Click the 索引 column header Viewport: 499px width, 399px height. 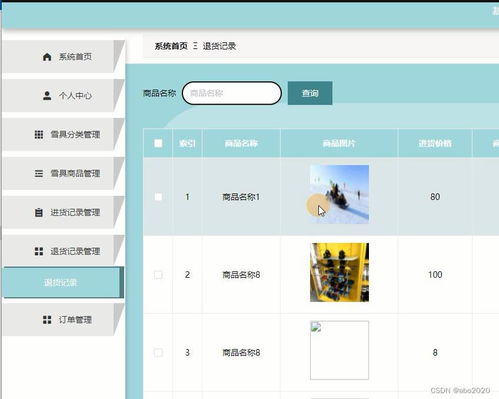coord(187,143)
